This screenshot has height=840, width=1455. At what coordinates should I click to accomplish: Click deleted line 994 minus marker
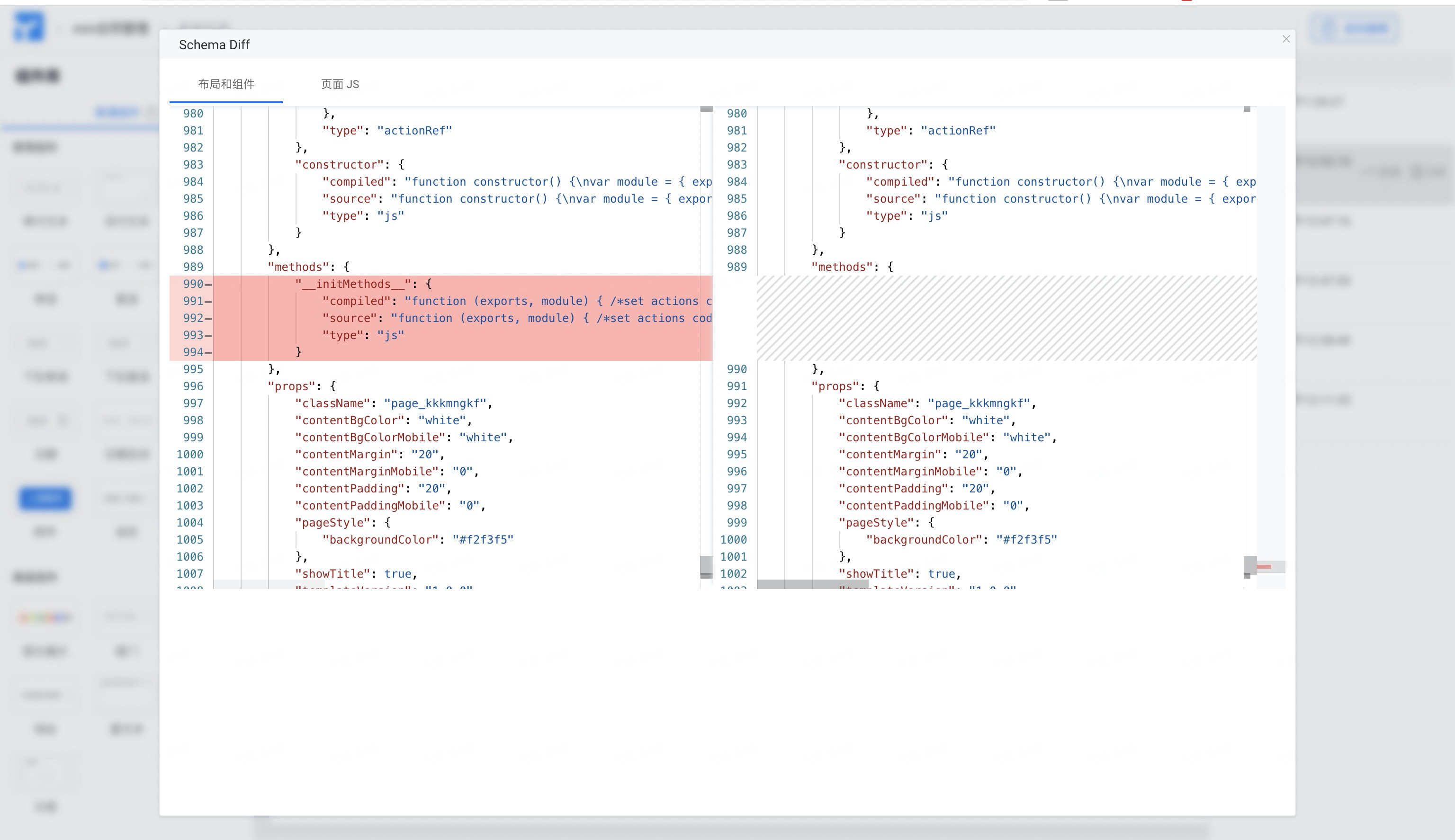click(x=208, y=352)
